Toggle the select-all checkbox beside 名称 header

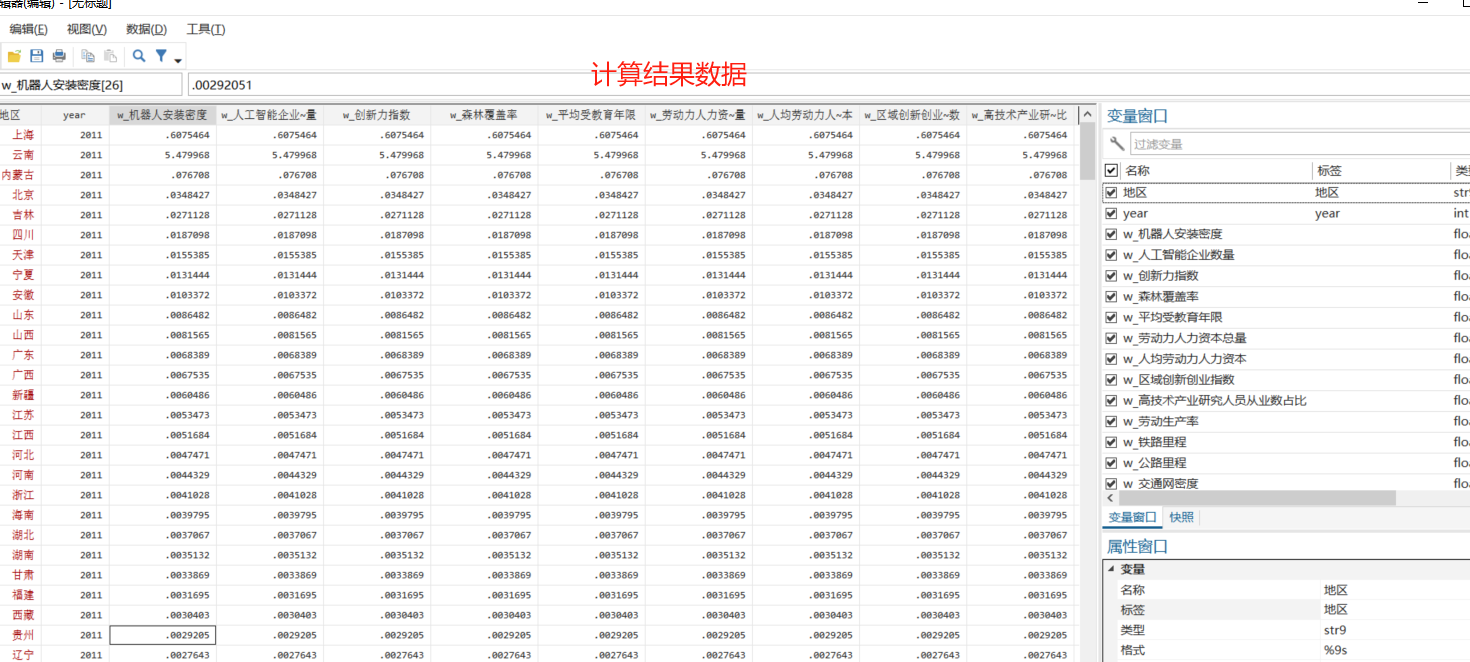1111,171
